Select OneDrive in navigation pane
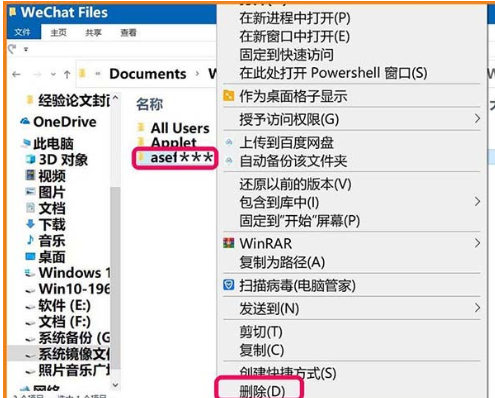 click(65, 122)
